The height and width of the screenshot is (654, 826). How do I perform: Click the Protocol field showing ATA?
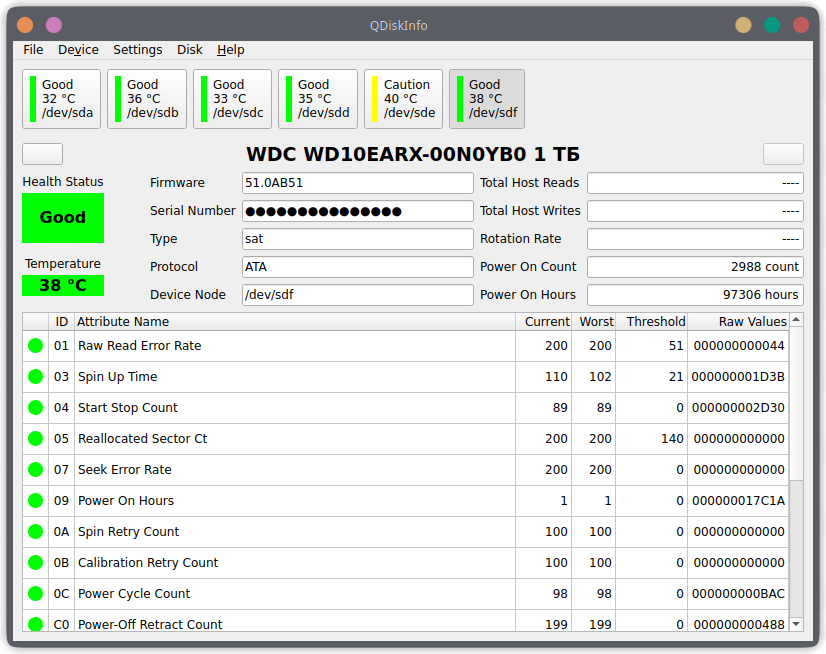pos(358,267)
